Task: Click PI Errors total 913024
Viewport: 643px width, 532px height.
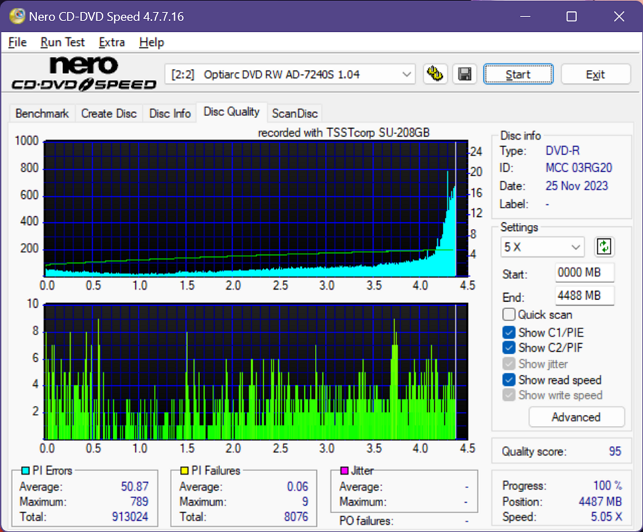Action: tap(130, 516)
